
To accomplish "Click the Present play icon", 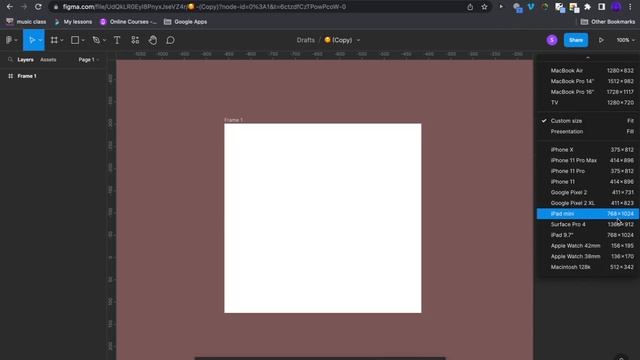I will point(601,40).
